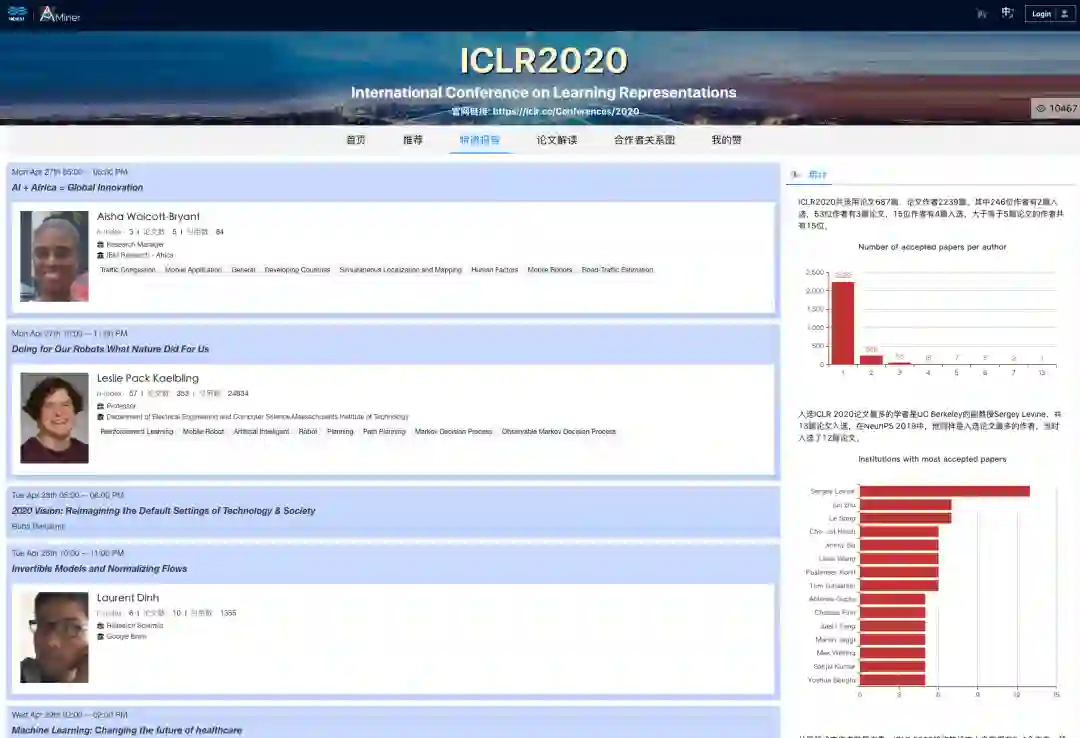Screen dimensions: 1080x738
Task: Select the highlighted invited-talks tab
Action: (x=479, y=140)
